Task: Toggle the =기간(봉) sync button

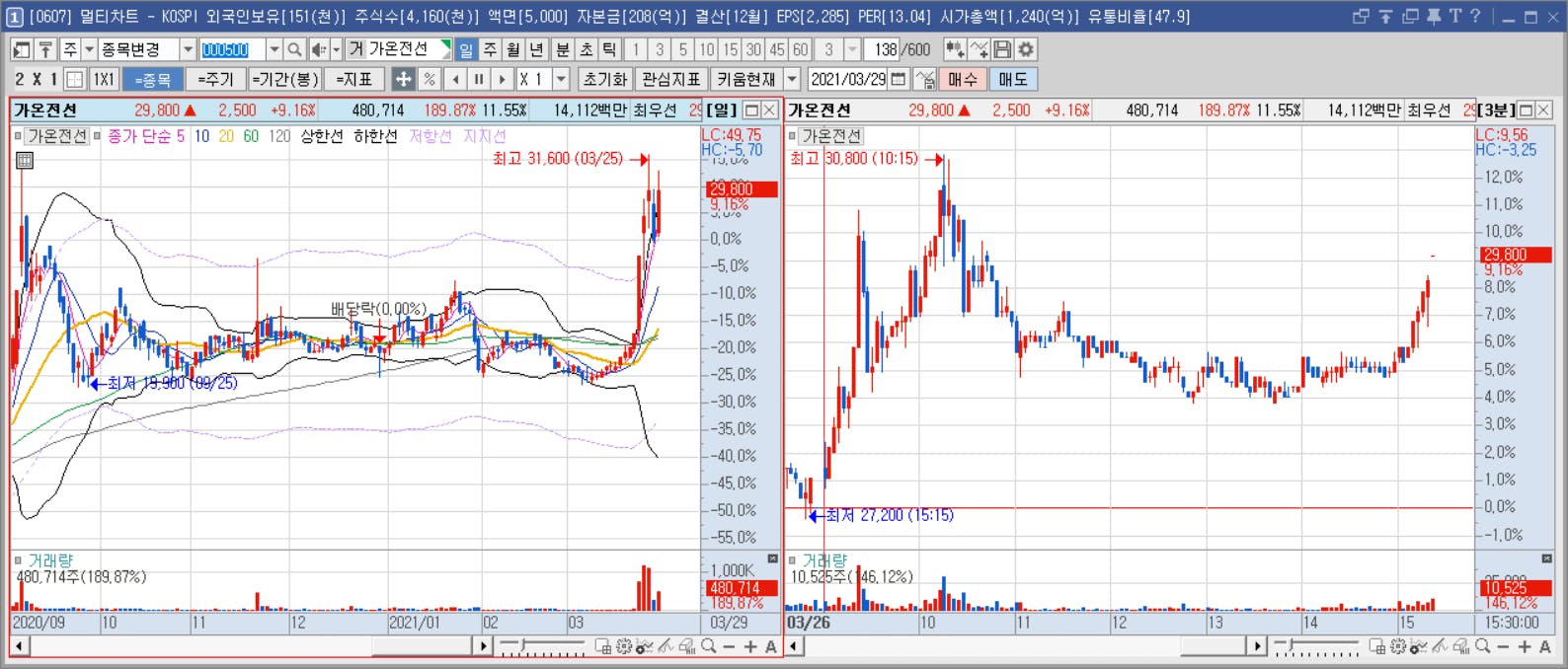Action: pyautogui.click(x=284, y=79)
